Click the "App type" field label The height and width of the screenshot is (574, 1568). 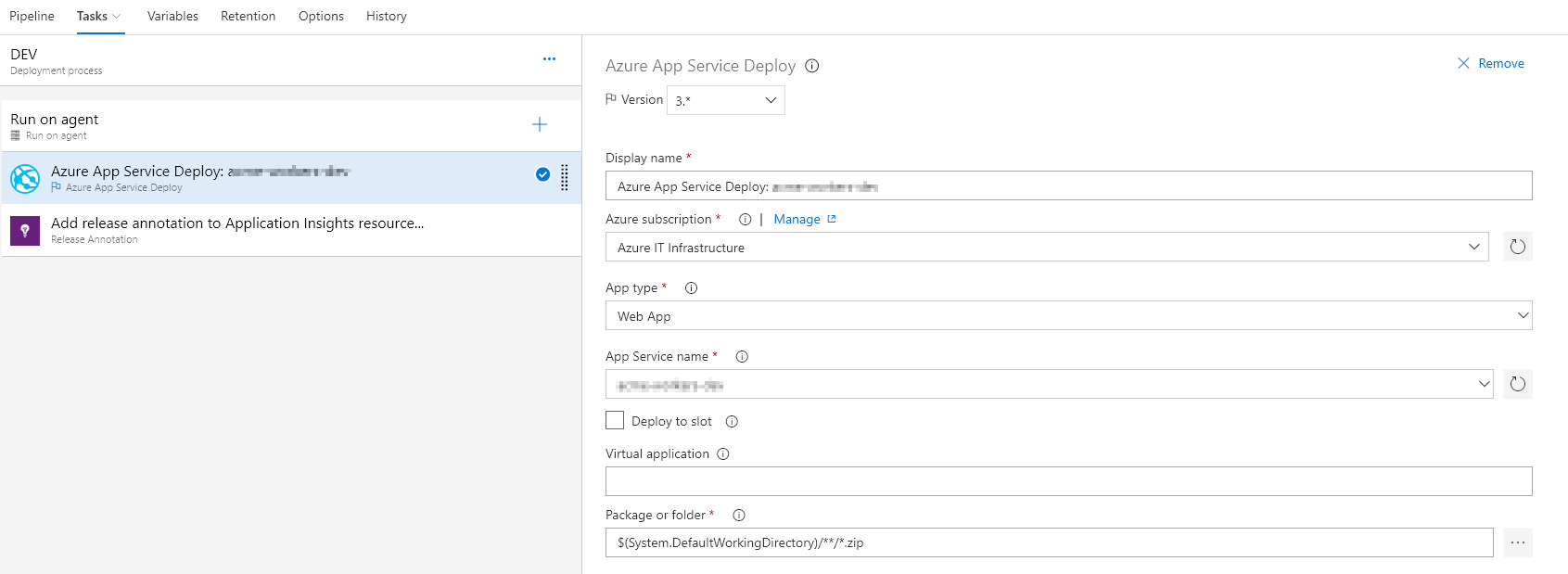(x=631, y=288)
